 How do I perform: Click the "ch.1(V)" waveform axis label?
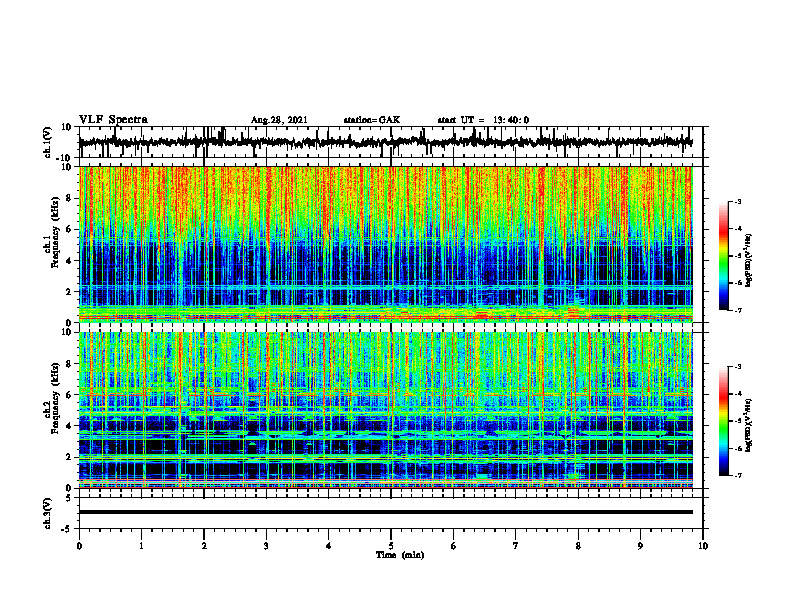[x=48, y=142]
